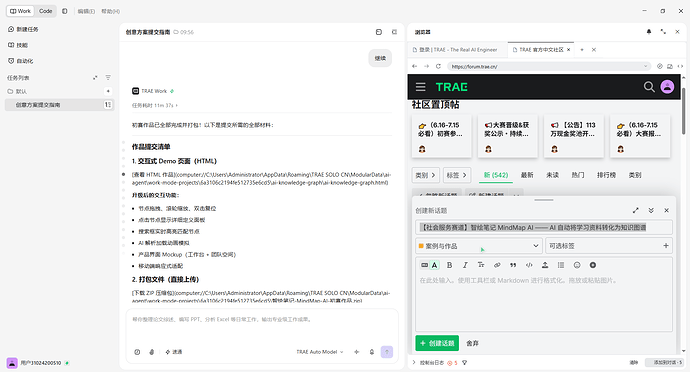Select the 热门 forum tab

578,175
